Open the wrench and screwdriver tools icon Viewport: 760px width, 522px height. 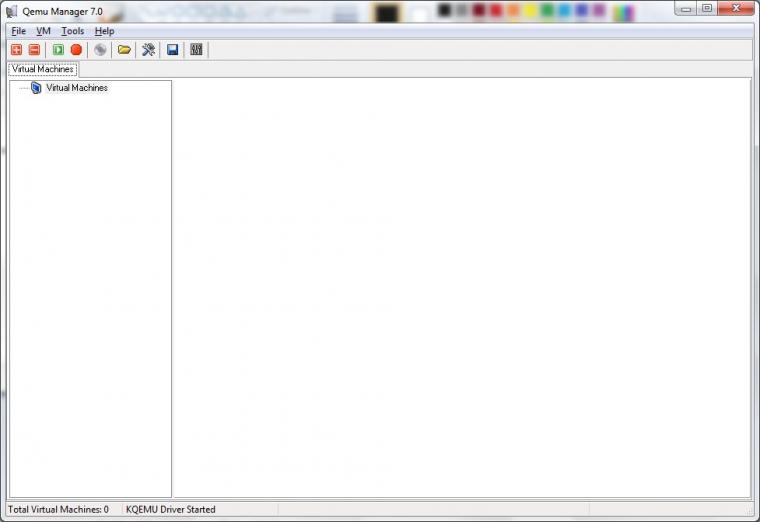coord(148,50)
